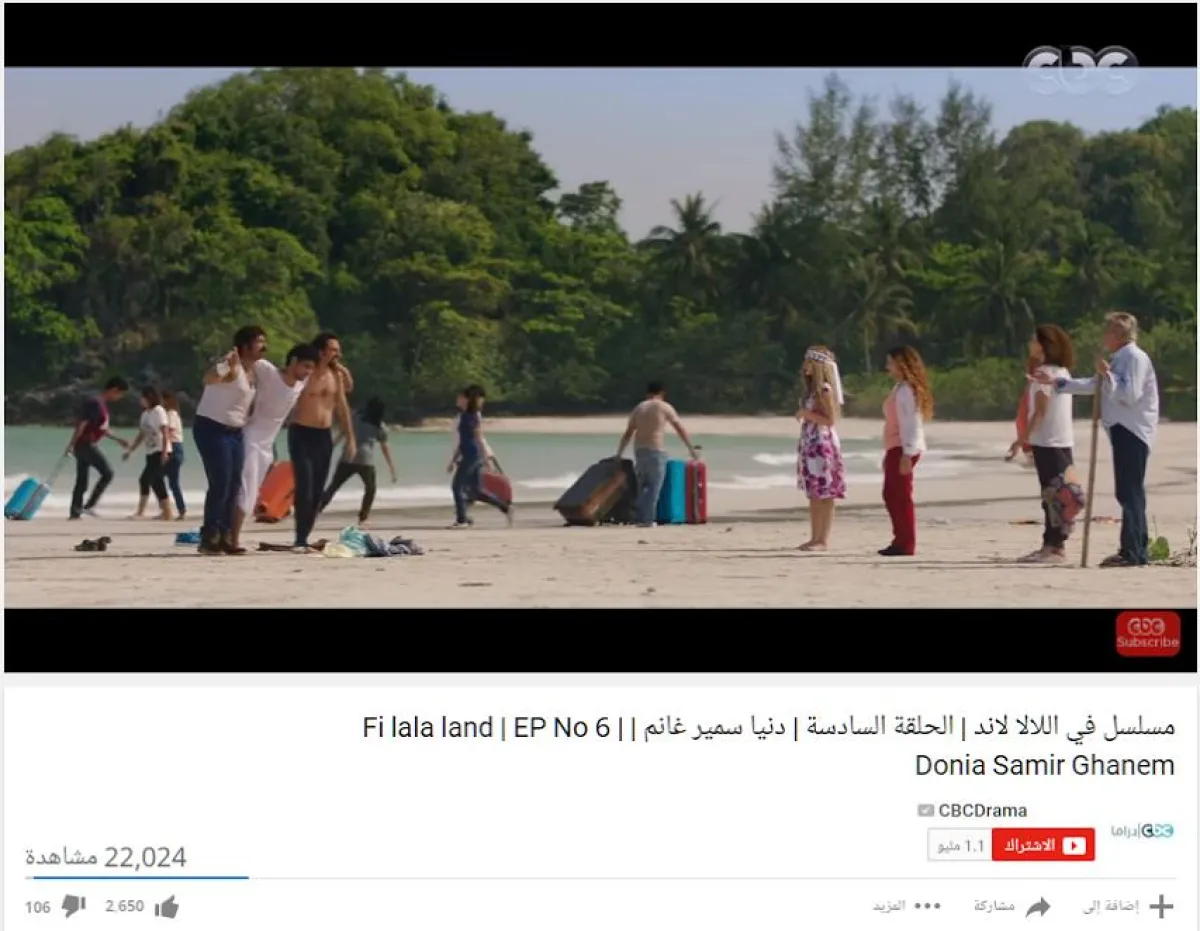Click the CBC Subscribe overlay on the video

(1148, 634)
